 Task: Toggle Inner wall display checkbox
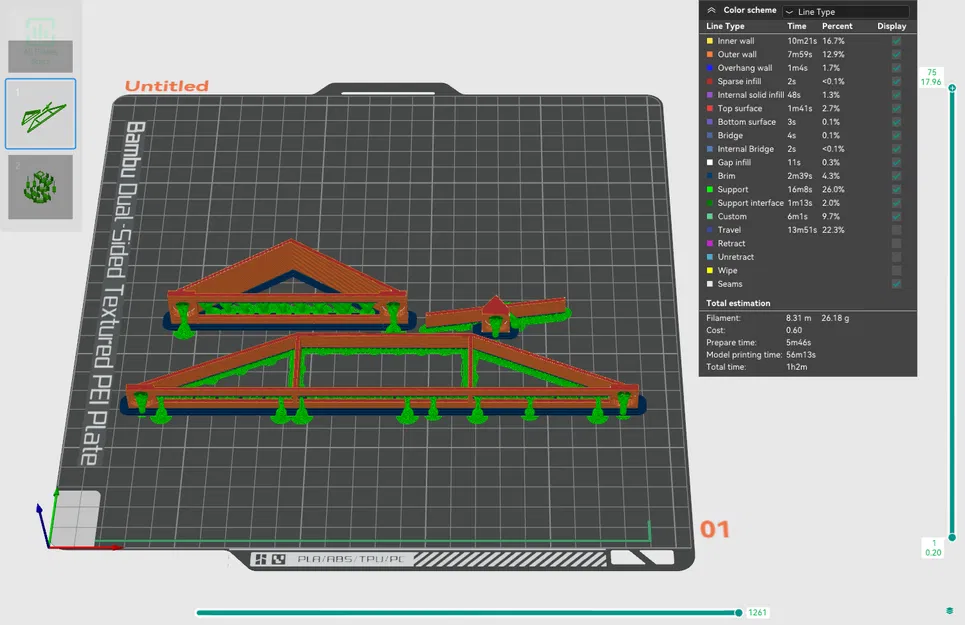point(897,41)
